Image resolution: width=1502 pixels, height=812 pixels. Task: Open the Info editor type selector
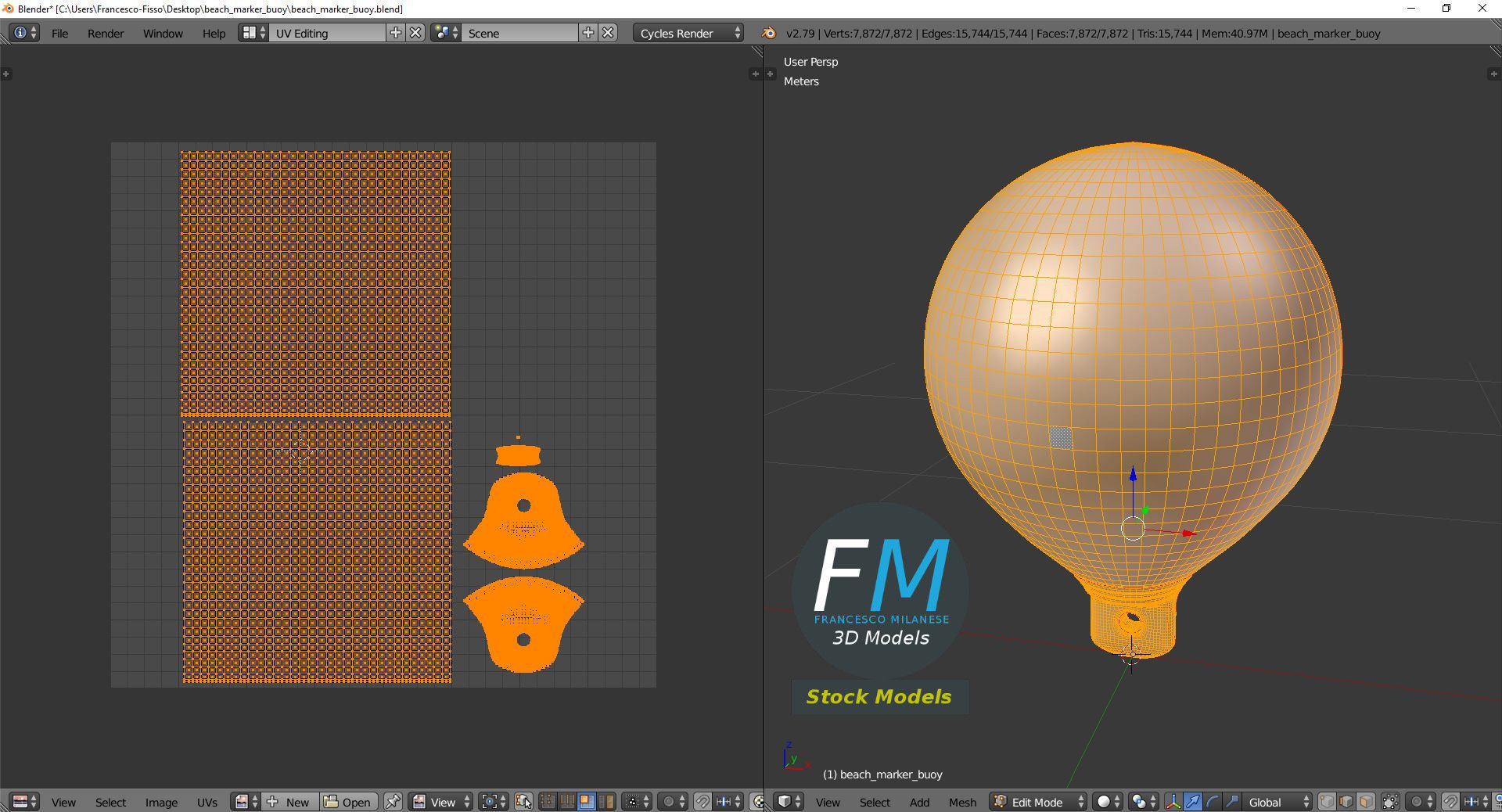(24, 33)
